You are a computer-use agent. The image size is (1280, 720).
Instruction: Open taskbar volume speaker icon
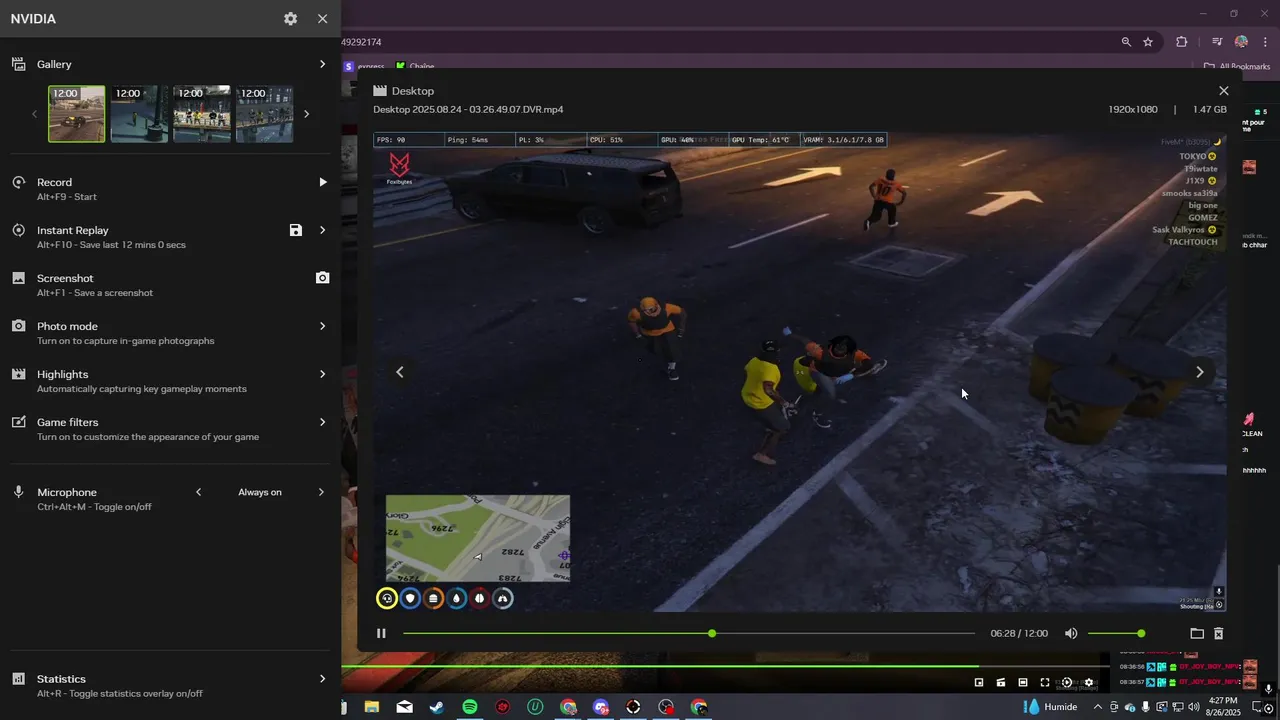pos(1193,707)
